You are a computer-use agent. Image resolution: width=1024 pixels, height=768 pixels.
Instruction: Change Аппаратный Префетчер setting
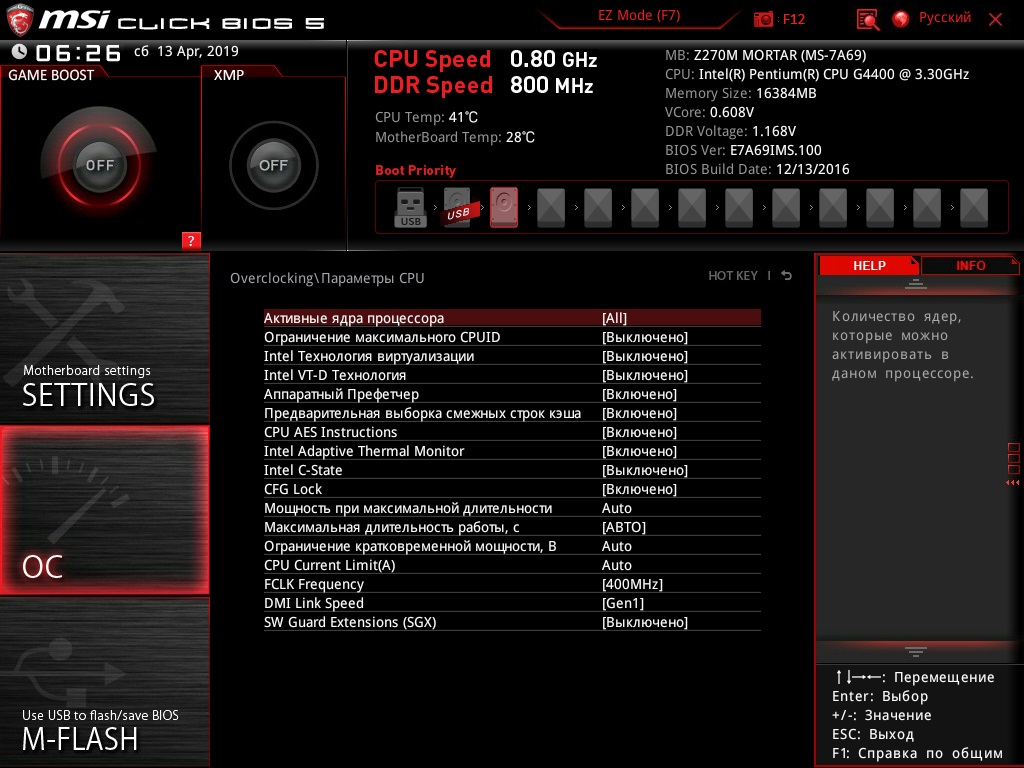click(x=512, y=394)
